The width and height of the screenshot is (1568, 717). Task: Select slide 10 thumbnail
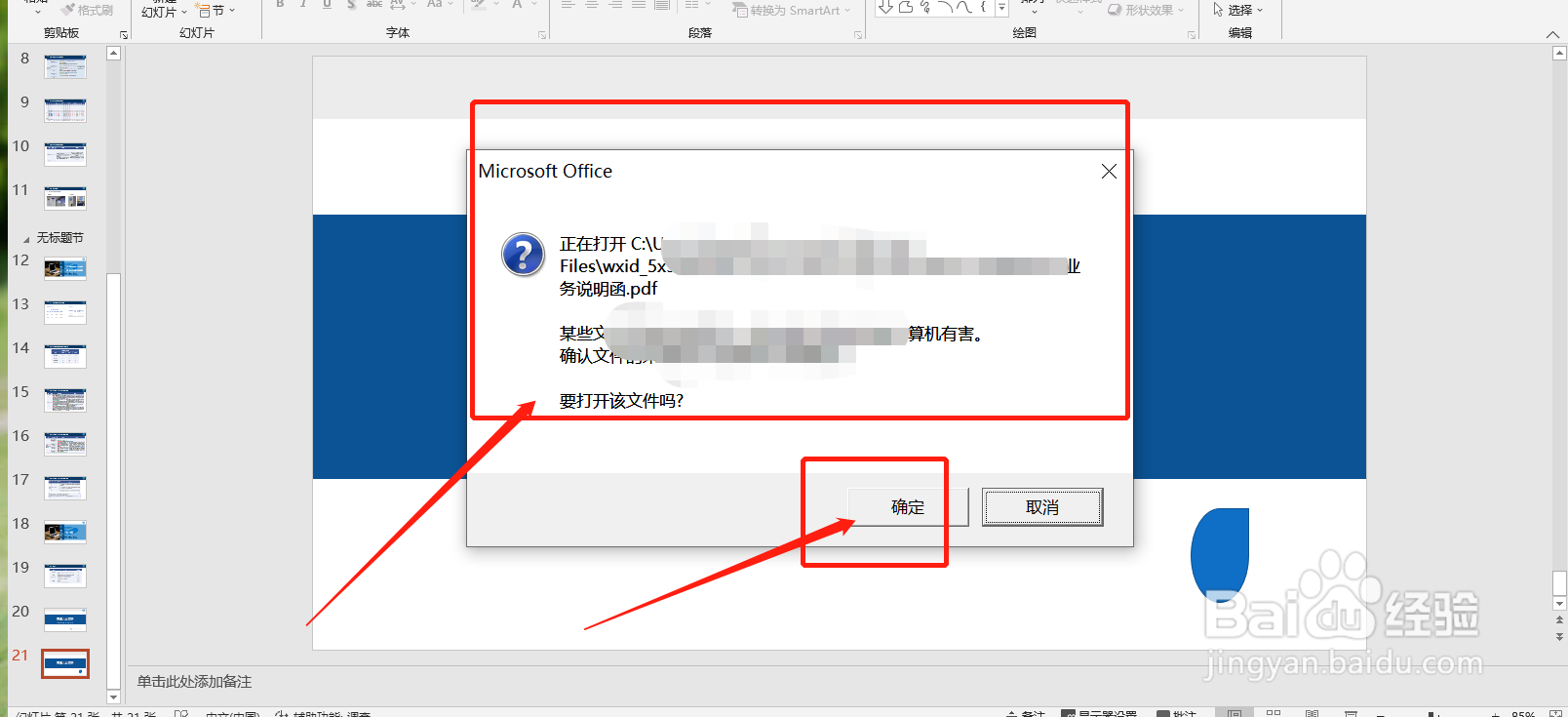click(x=65, y=154)
